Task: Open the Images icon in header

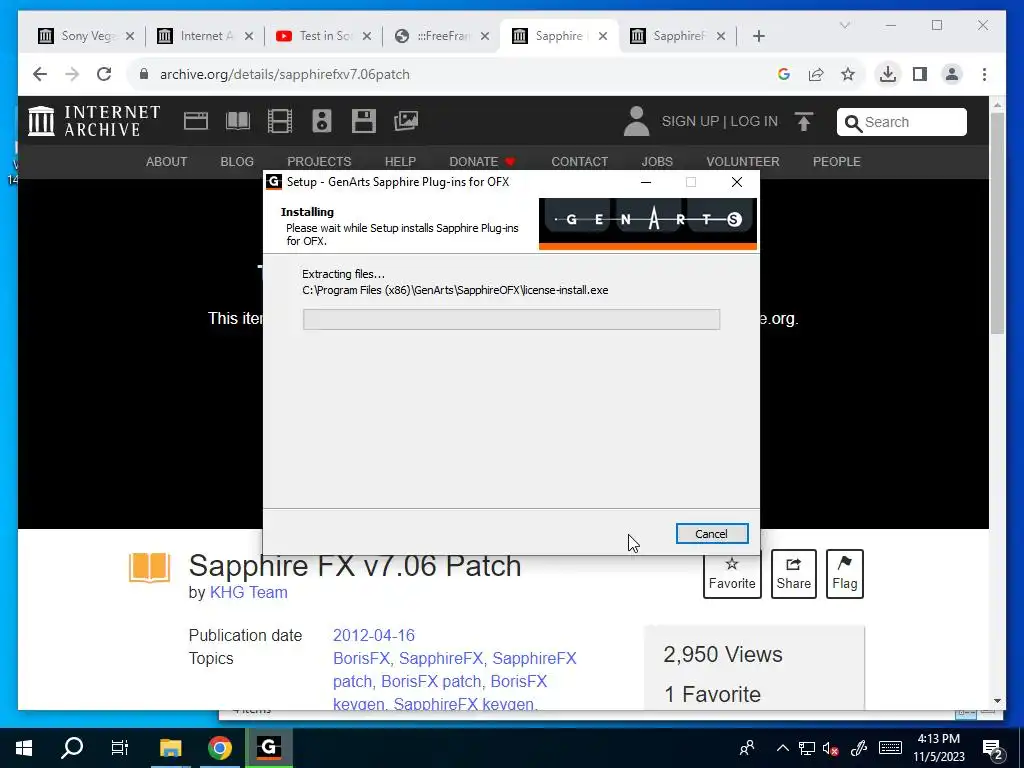Action: coord(406,121)
